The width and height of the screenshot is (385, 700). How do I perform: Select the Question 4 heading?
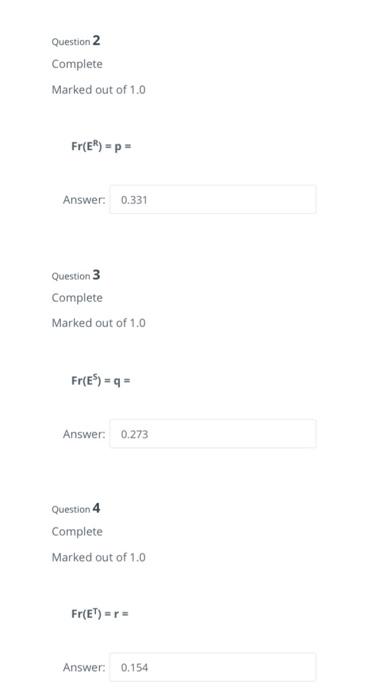click(76, 509)
